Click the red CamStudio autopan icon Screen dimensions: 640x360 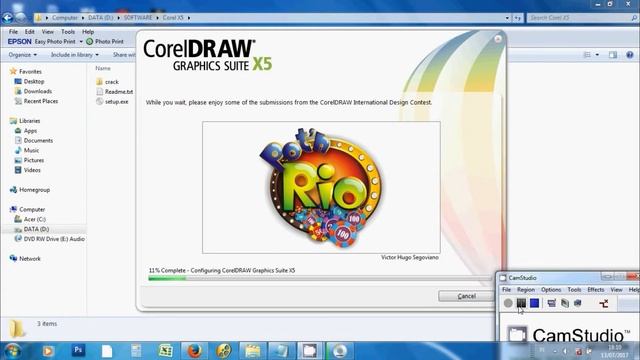tap(604, 303)
